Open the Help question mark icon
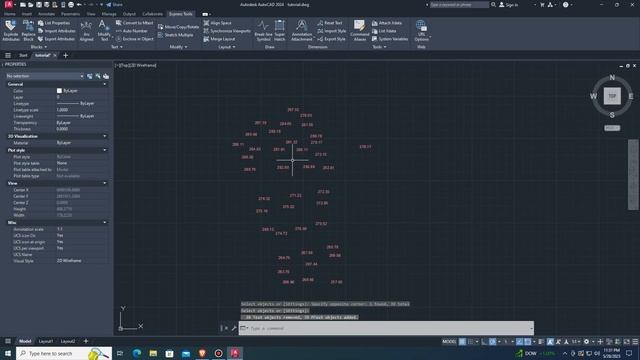 point(565,4)
